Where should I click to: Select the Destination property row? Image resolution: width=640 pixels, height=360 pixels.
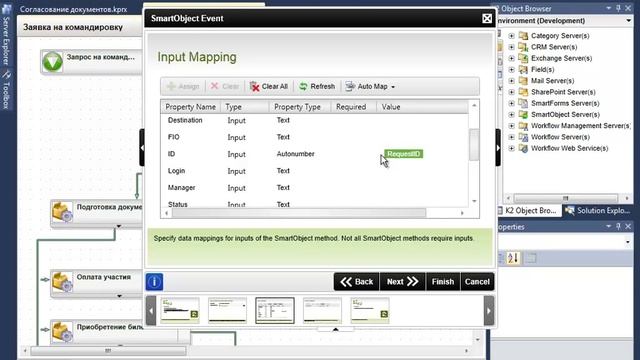314,120
